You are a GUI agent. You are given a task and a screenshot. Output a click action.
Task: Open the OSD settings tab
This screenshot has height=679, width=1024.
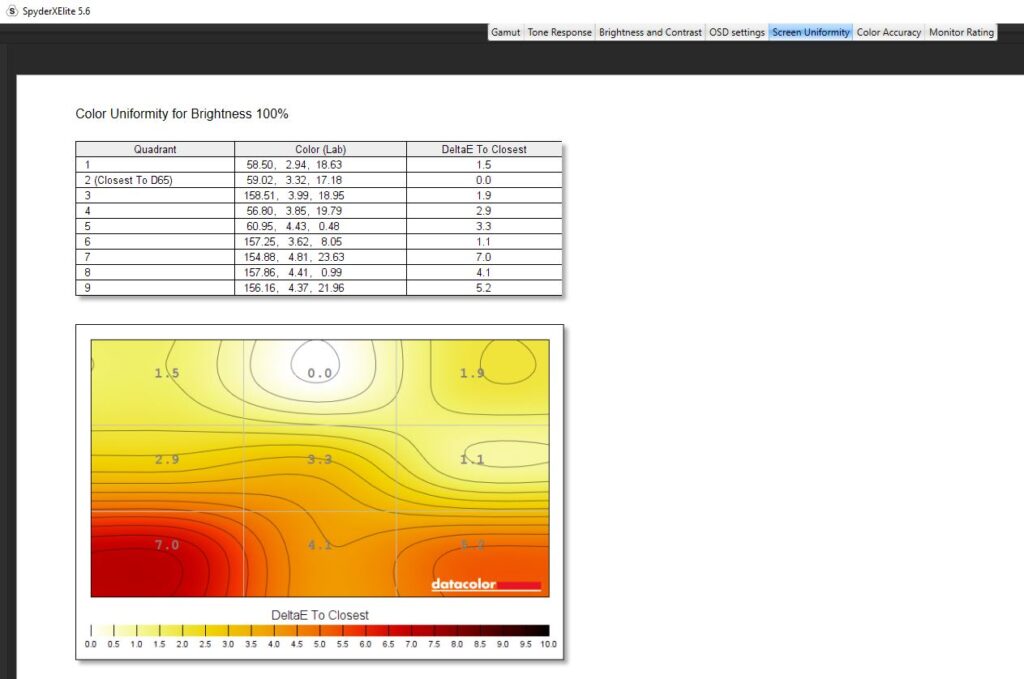pos(737,32)
